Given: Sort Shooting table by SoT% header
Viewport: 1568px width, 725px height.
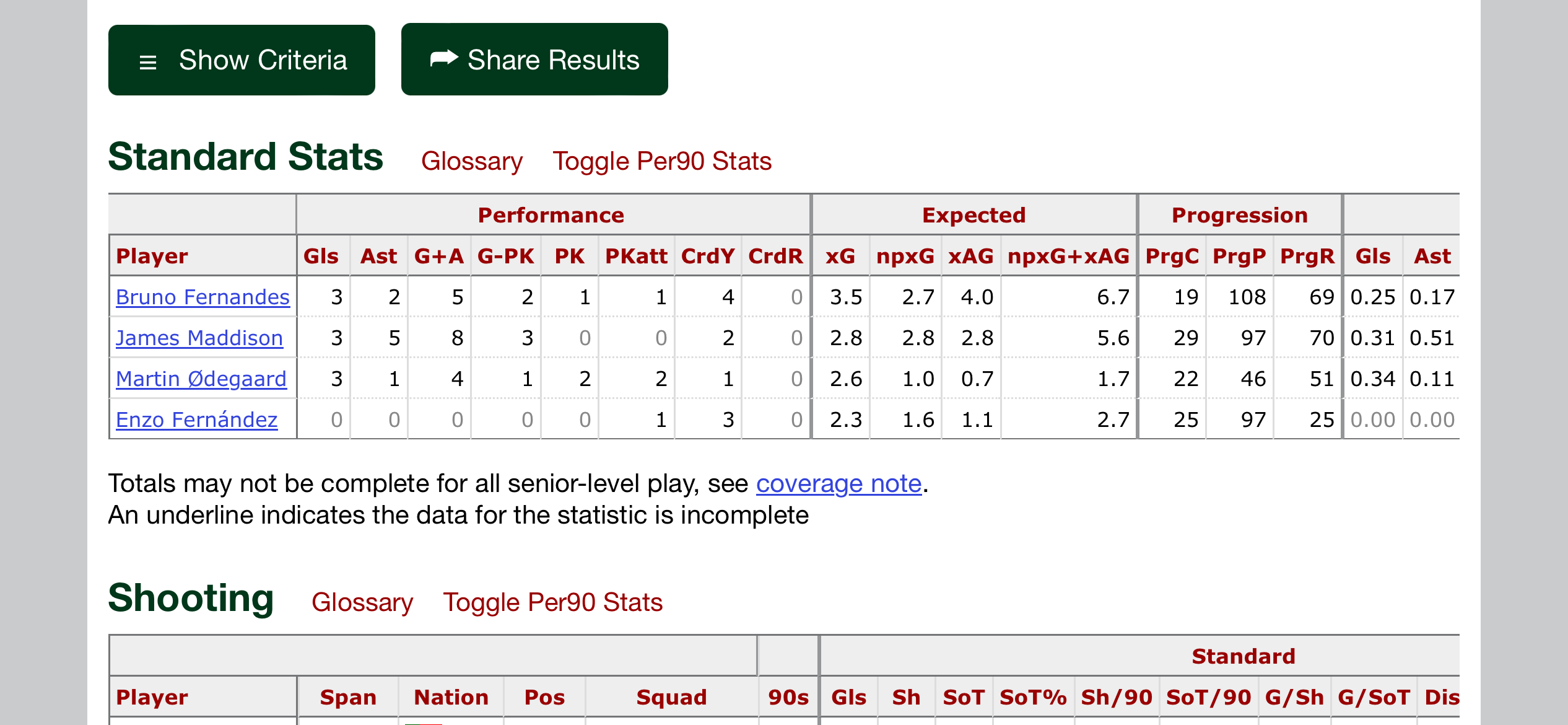Looking at the screenshot, I should point(1033,697).
